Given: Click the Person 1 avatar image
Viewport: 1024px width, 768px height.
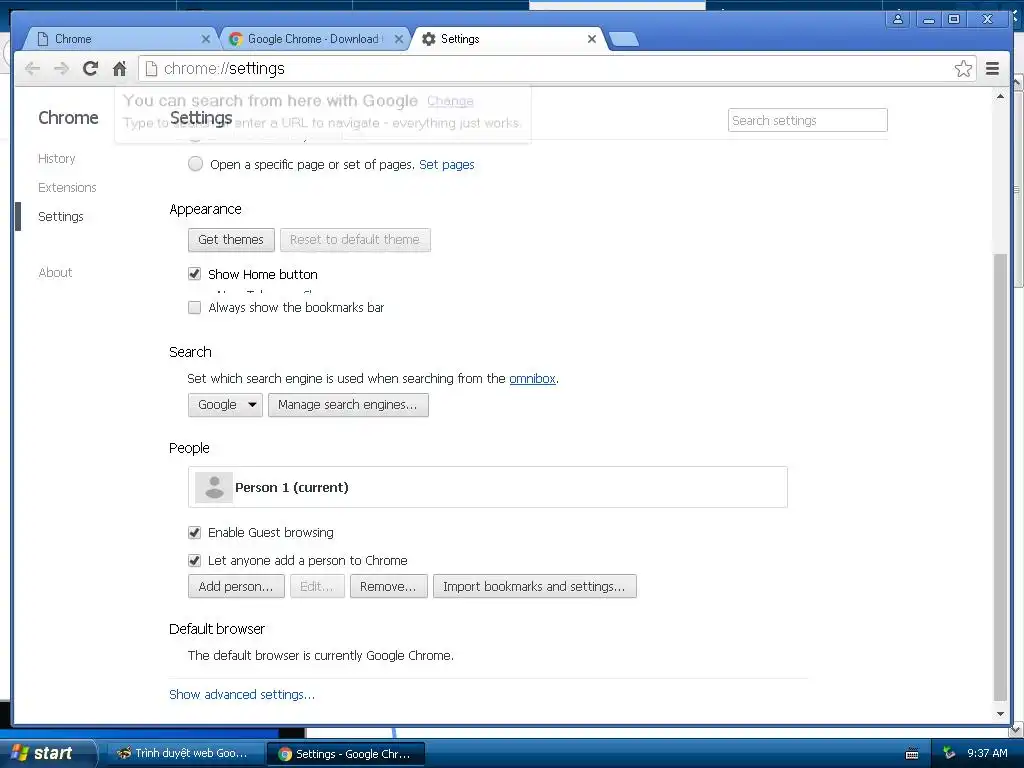Looking at the screenshot, I should click(214, 487).
